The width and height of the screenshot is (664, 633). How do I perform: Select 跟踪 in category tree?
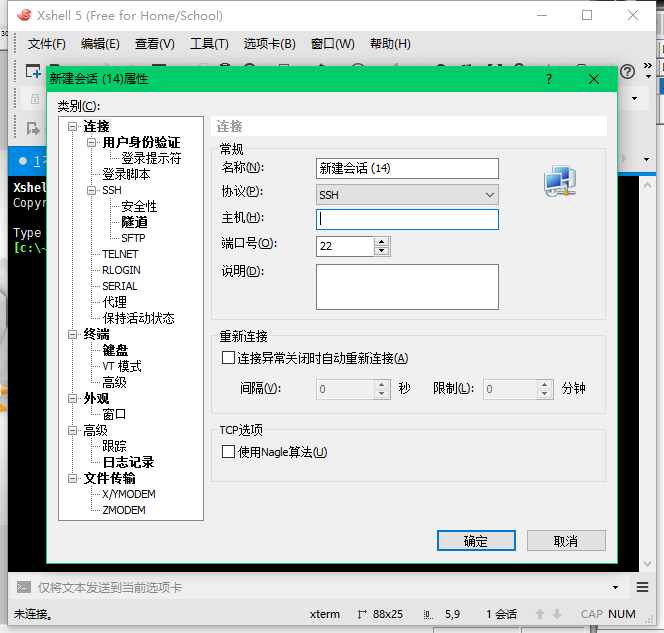click(x=114, y=446)
